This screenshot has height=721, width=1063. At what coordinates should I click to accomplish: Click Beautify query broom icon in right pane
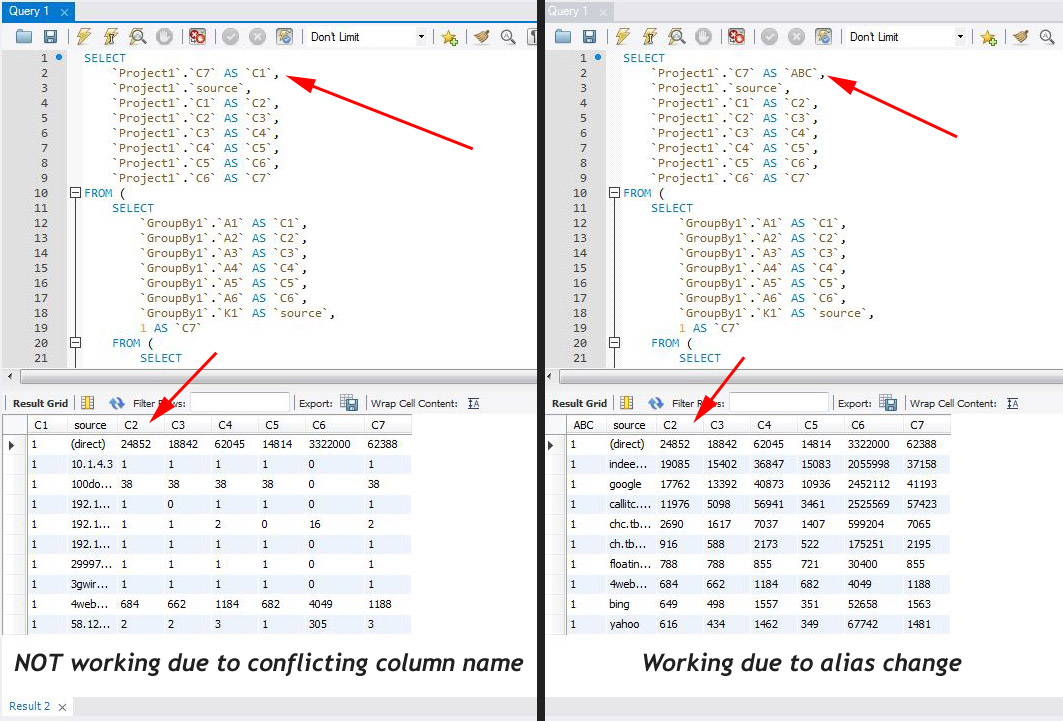[1020, 37]
